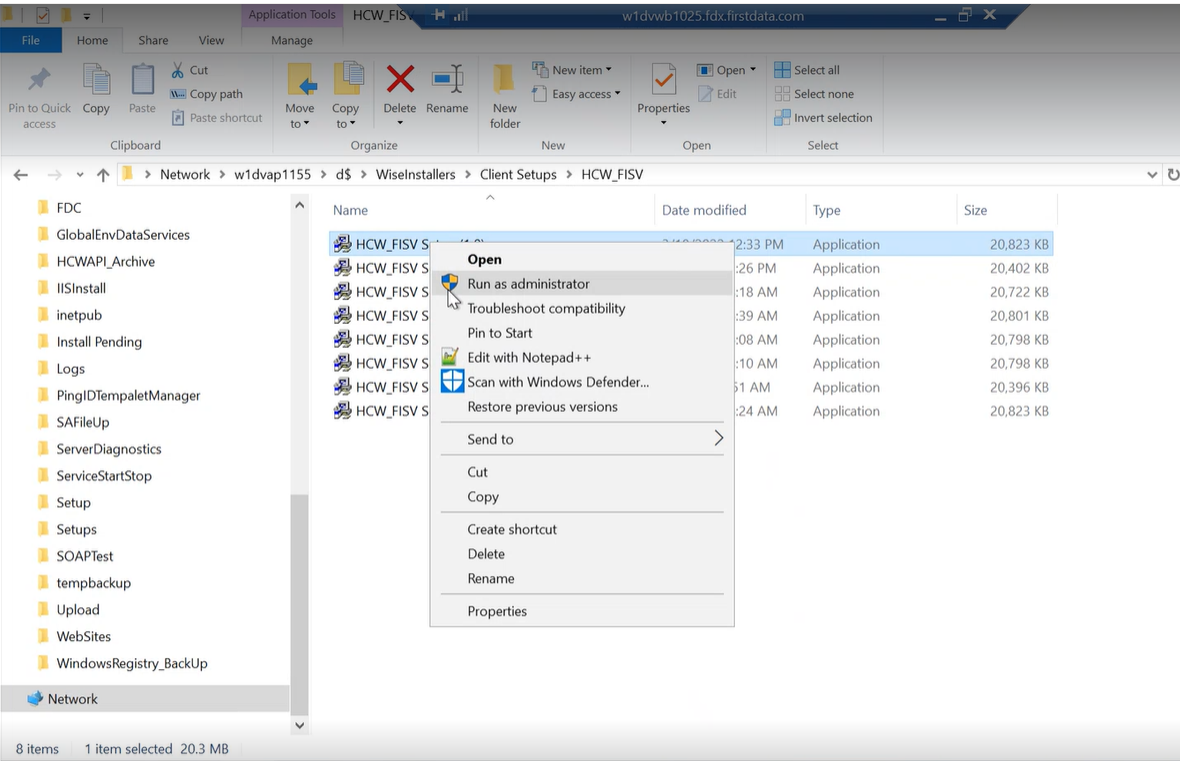Sort by the Name column header
Viewport: 1180px width, 761px height.
tap(351, 210)
